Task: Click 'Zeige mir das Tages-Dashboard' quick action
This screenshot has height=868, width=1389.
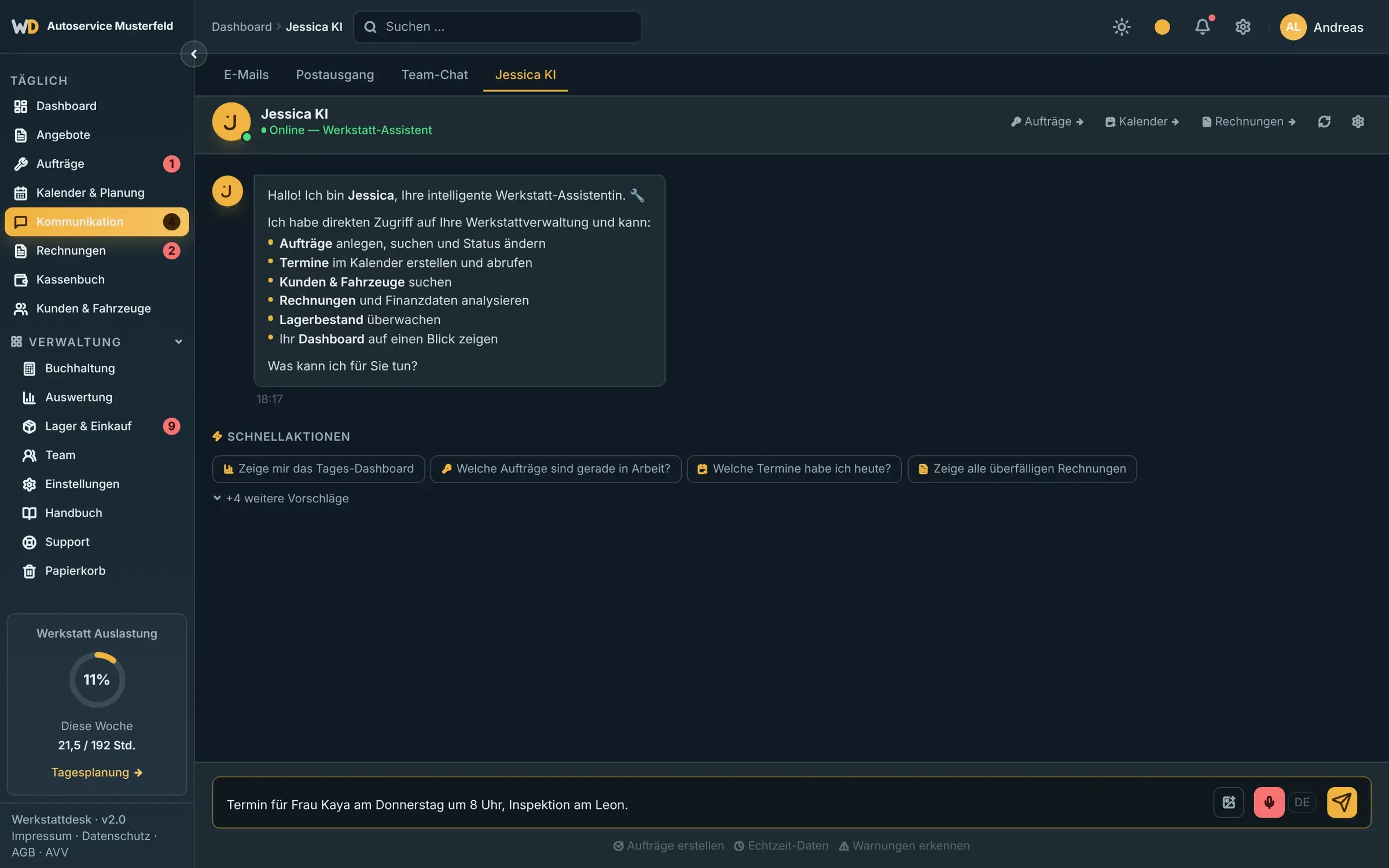Action: [318, 469]
